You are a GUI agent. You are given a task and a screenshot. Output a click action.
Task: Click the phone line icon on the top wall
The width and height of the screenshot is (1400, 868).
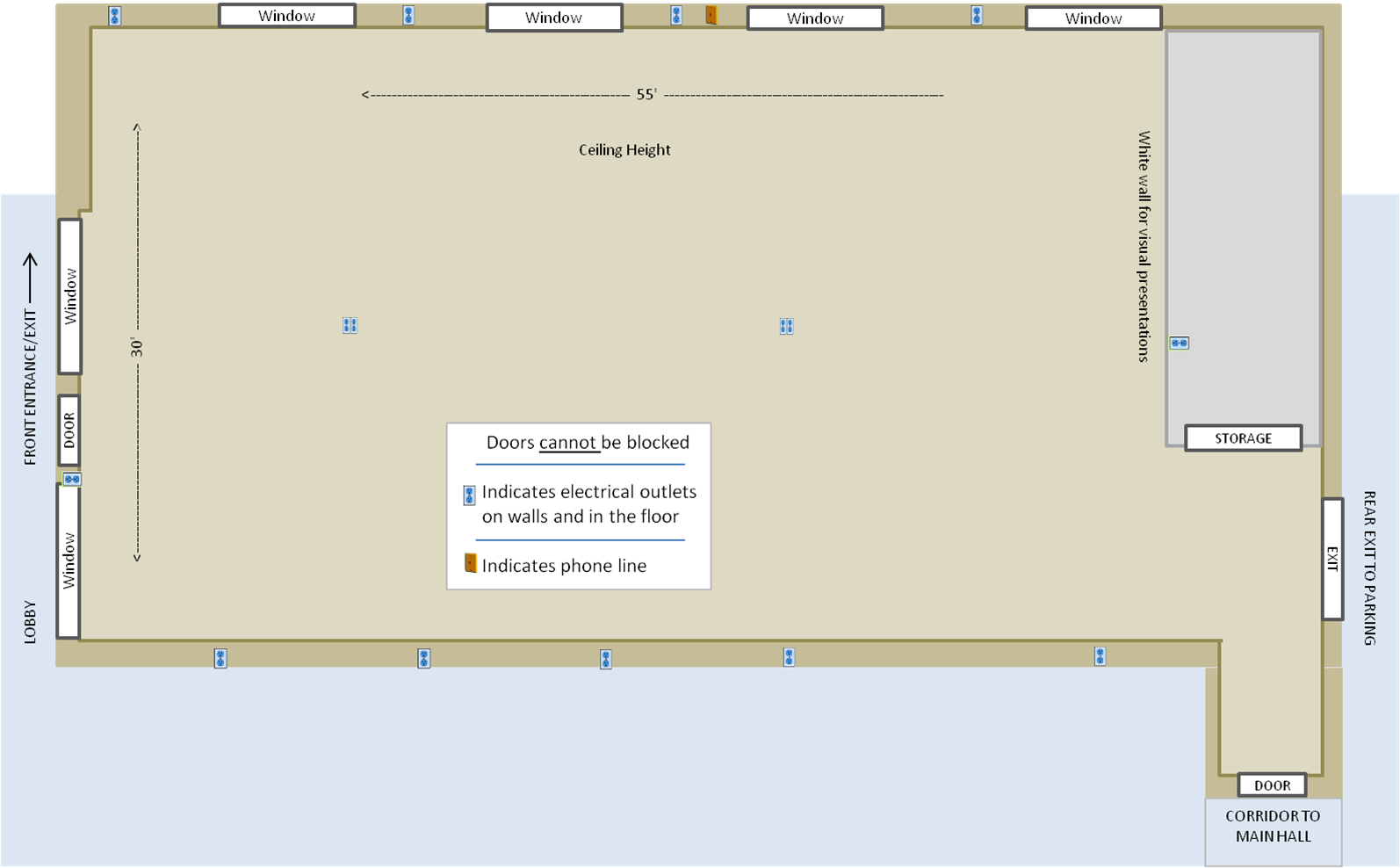[x=711, y=15]
